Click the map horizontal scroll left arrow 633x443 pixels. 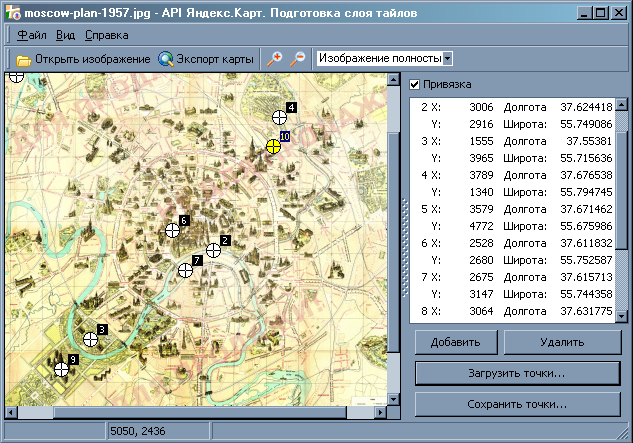tap(11, 413)
